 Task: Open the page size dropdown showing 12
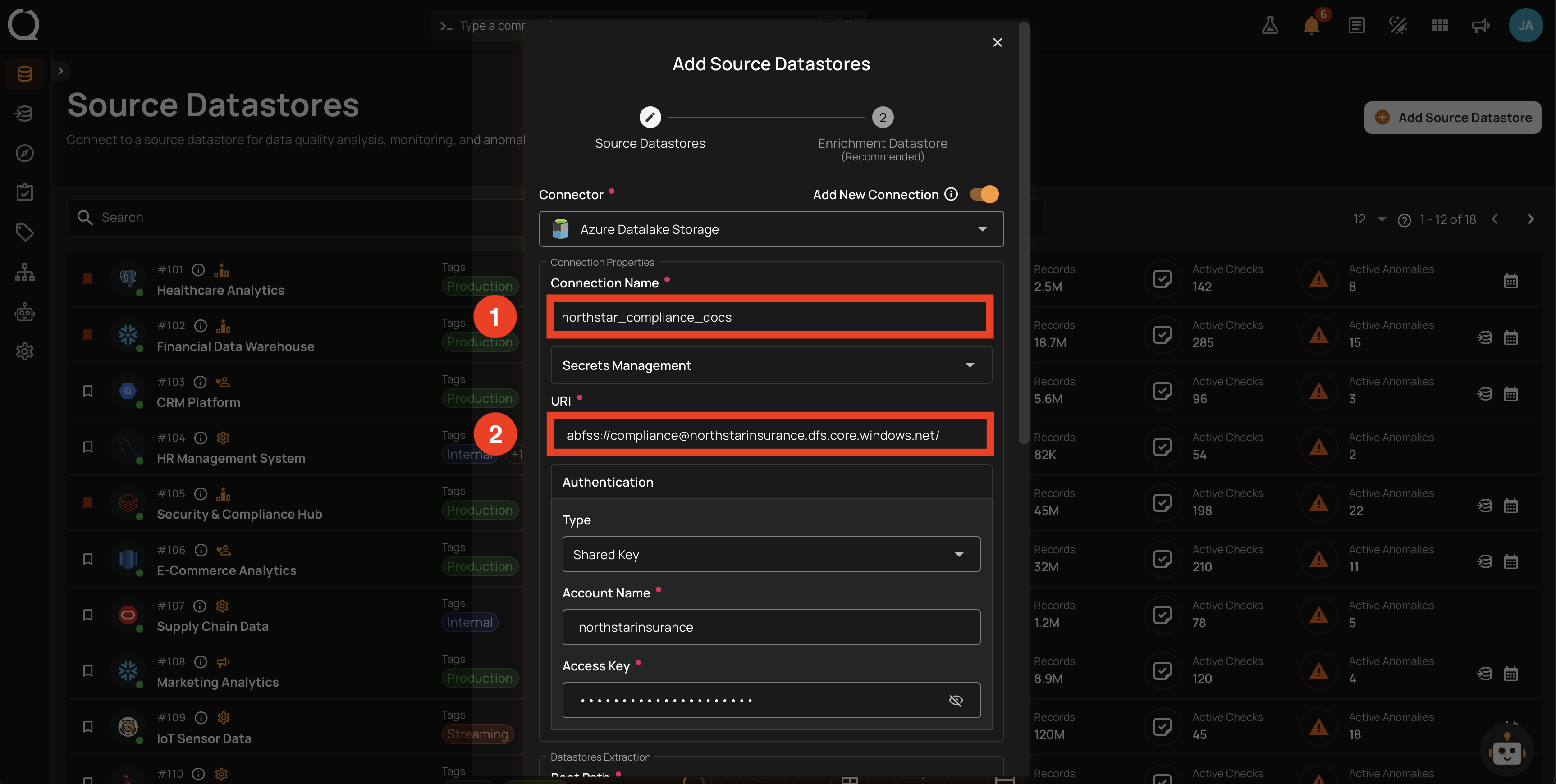coord(1369,219)
